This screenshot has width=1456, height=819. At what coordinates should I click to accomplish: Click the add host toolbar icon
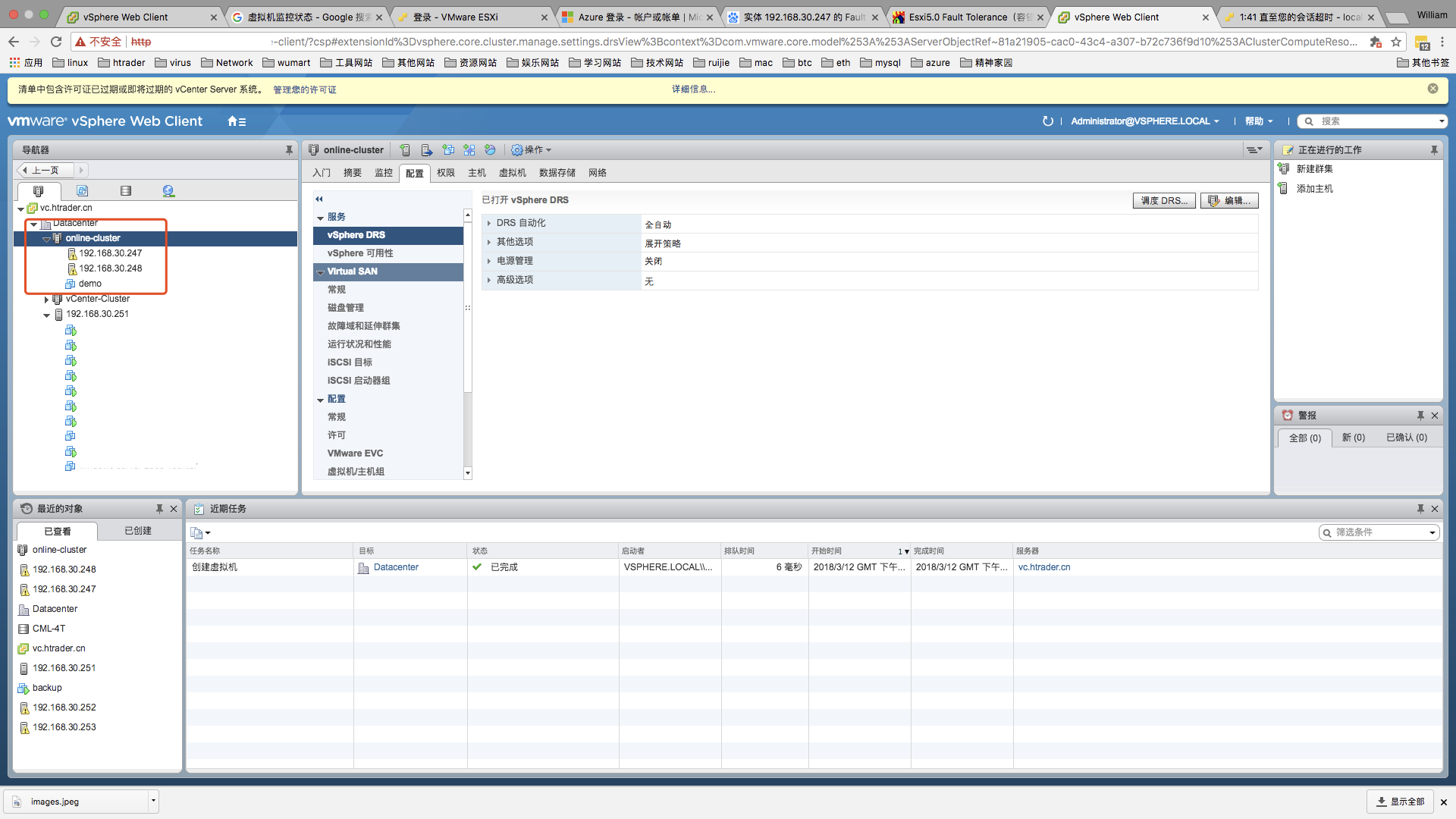(405, 150)
